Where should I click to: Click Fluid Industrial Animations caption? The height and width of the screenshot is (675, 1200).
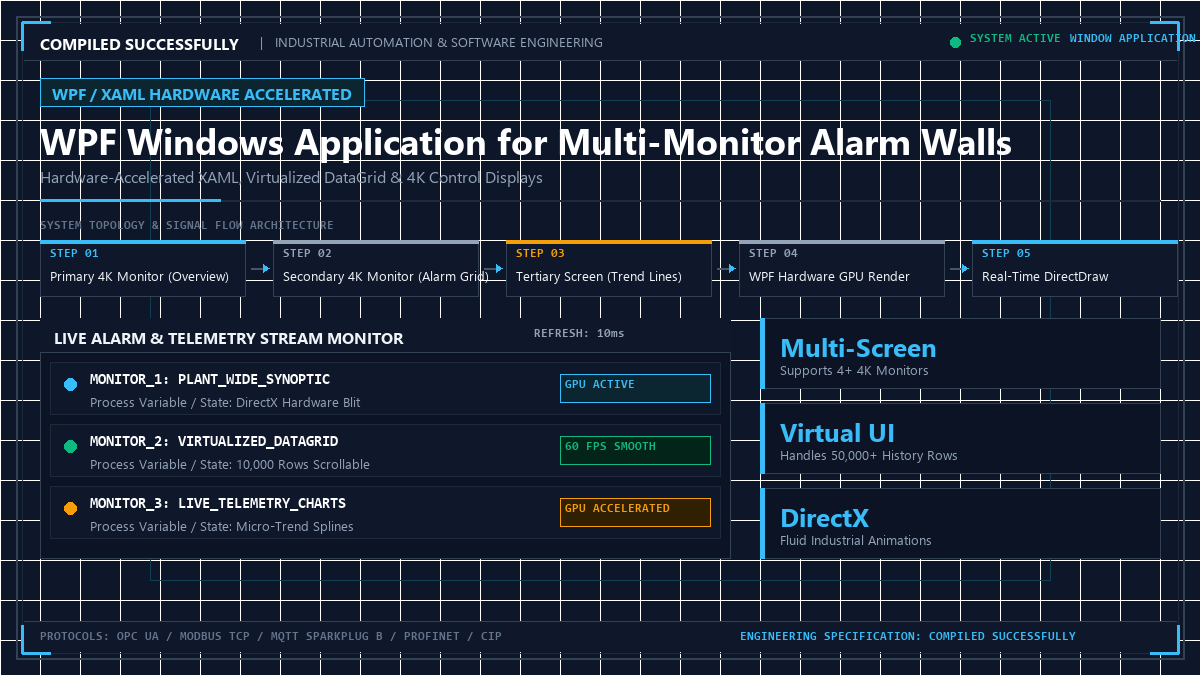[856, 541]
